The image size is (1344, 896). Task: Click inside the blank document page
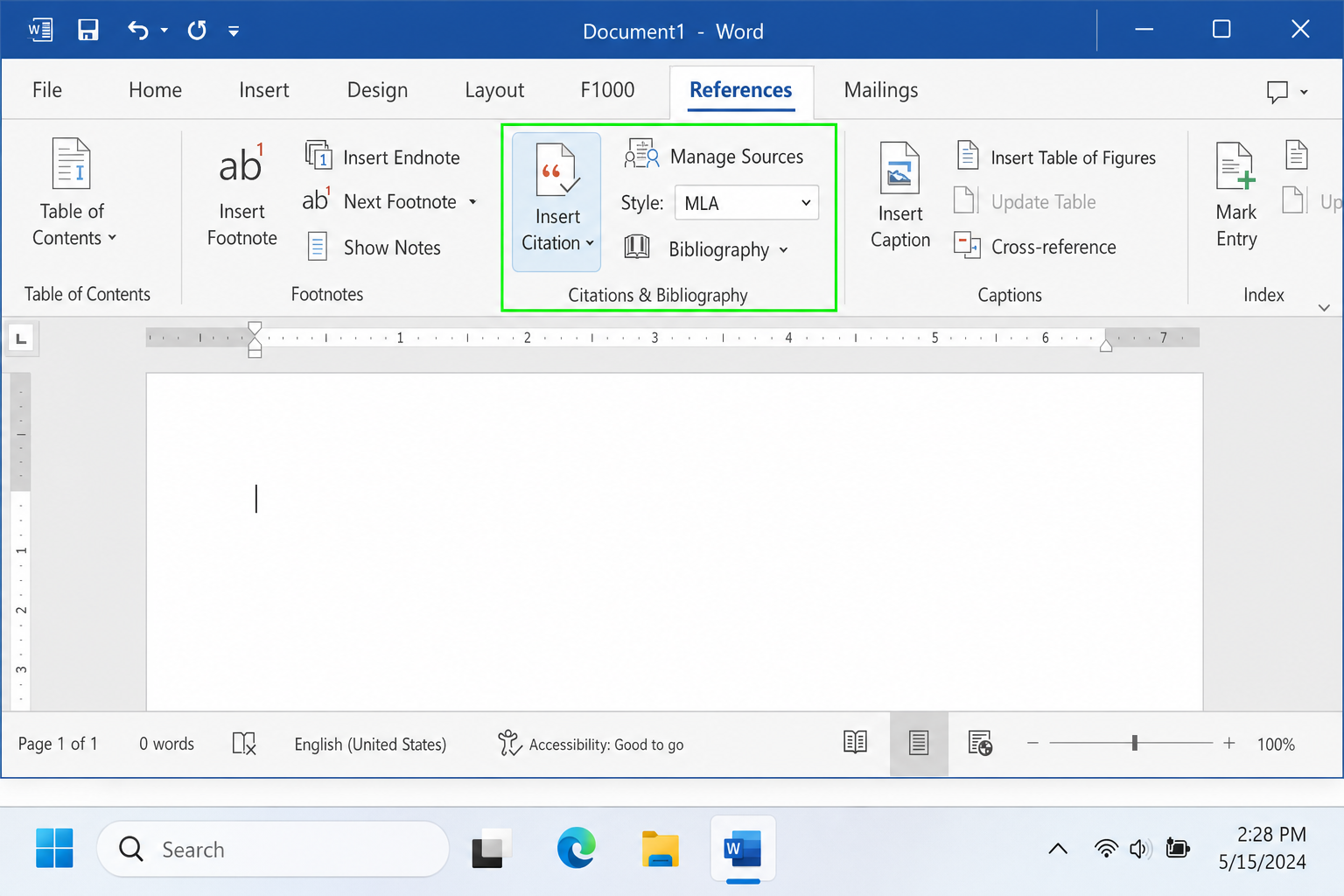674,541
